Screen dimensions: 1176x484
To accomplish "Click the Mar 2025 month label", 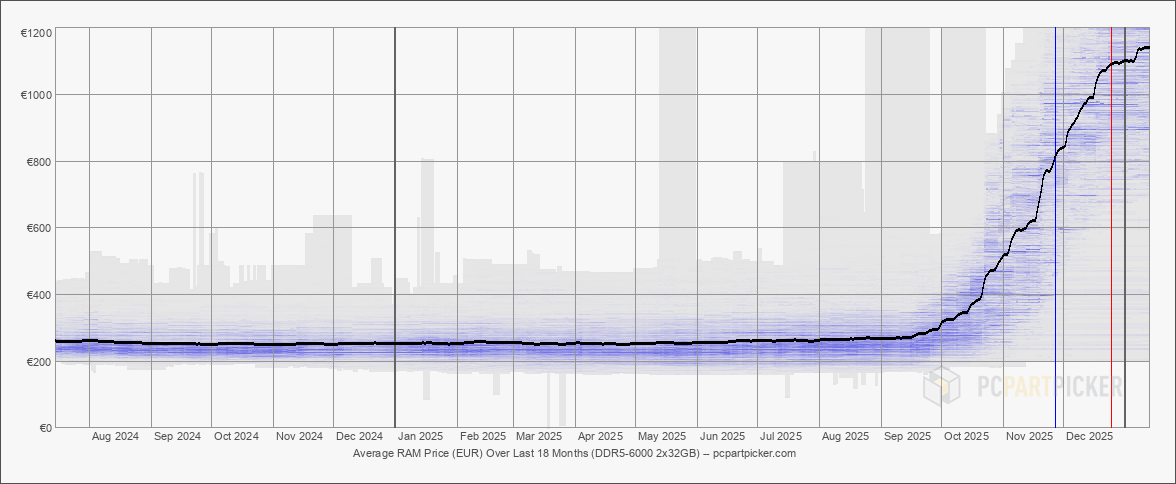I will [x=539, y=437].
